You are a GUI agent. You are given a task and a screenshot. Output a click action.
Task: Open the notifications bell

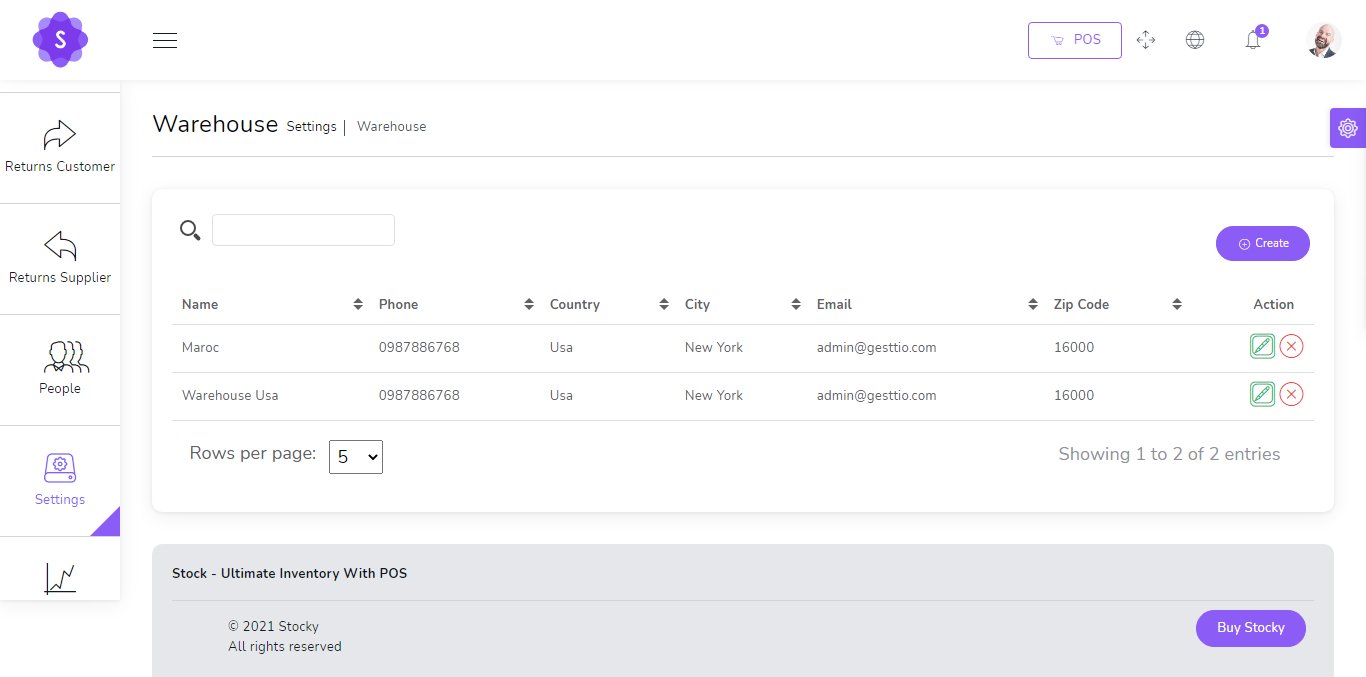1253,40
